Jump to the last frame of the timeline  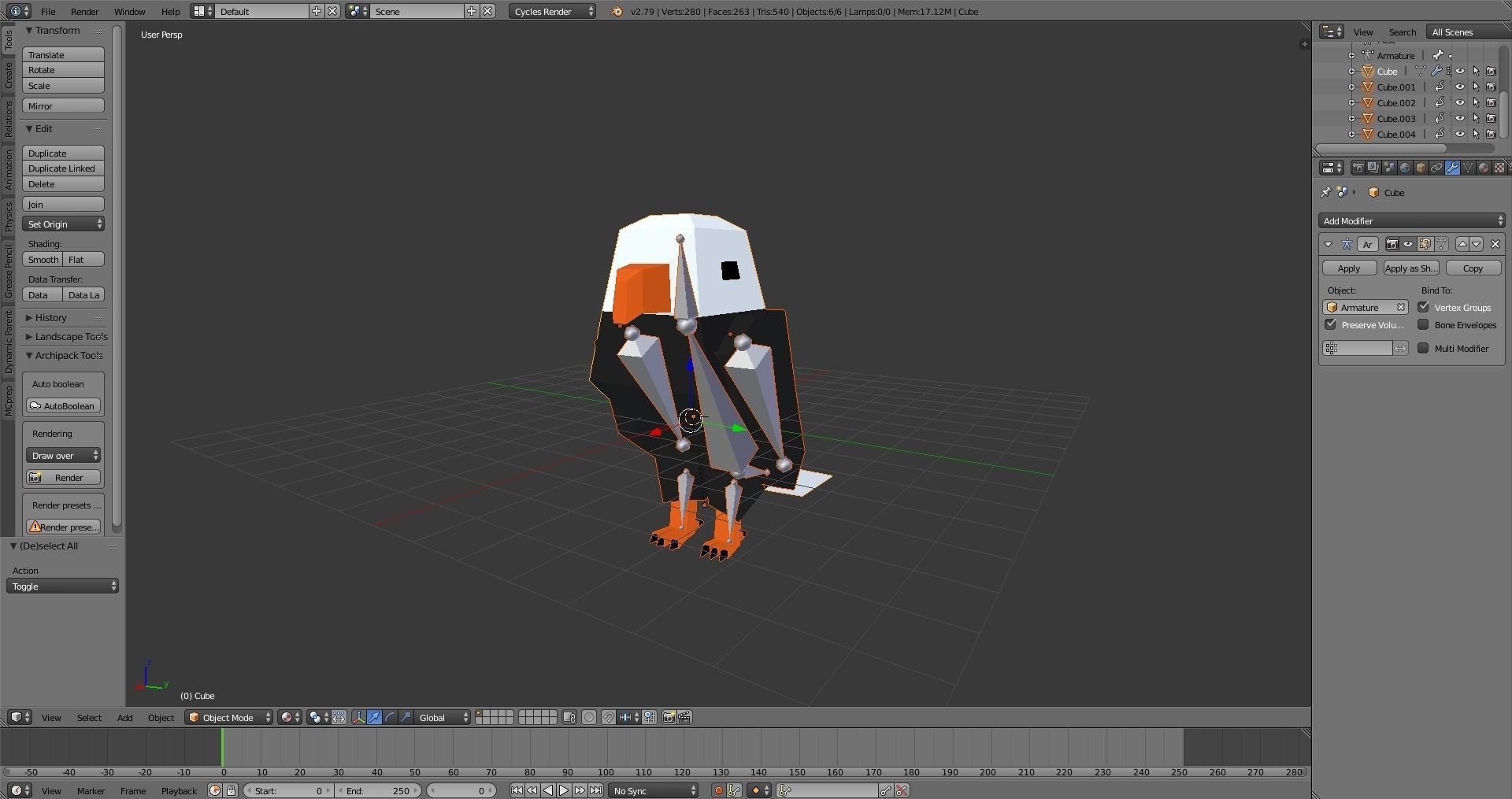pyautogui.click(x=595, y=790)
